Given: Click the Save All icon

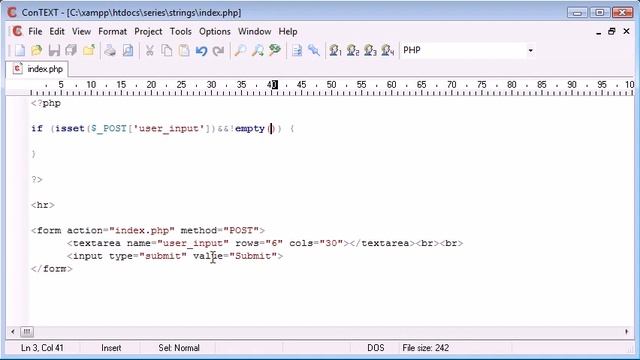Looking at the screenshot, I should click(x=71, y=51).
